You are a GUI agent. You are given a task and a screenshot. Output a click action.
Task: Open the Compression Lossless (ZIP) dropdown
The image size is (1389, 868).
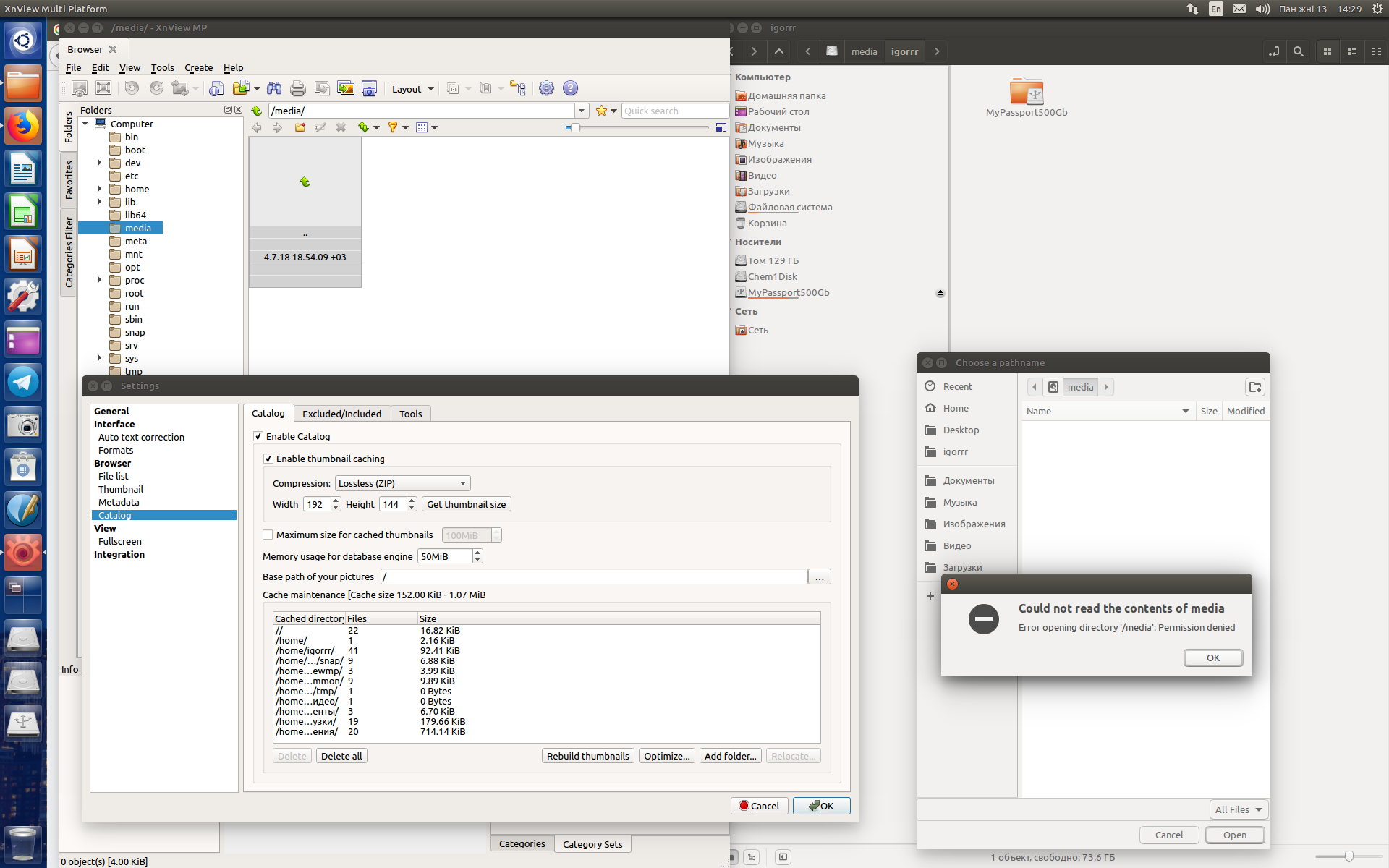[402, 483]
